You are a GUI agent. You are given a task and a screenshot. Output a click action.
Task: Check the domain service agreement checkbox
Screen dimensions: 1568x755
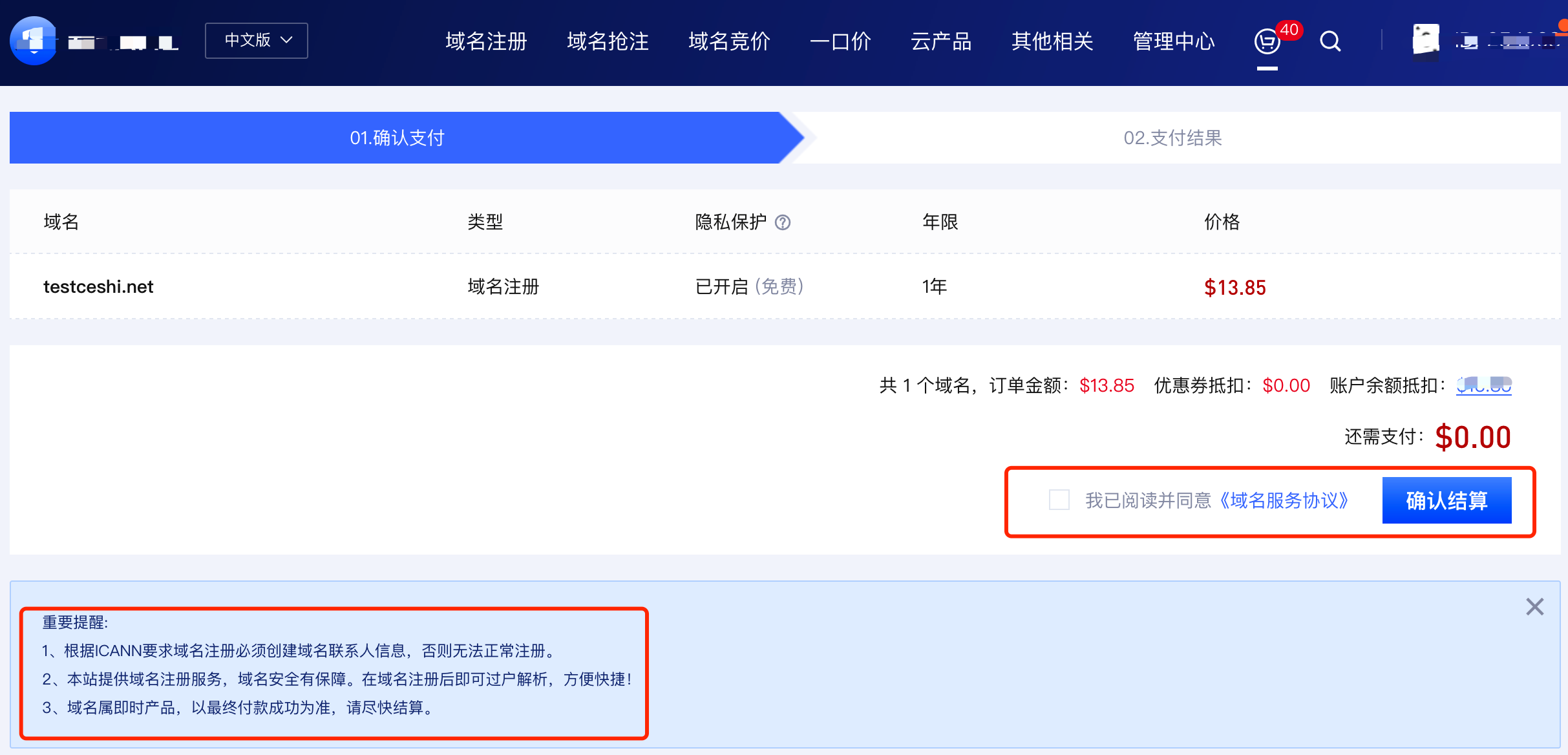[1059, 500]
